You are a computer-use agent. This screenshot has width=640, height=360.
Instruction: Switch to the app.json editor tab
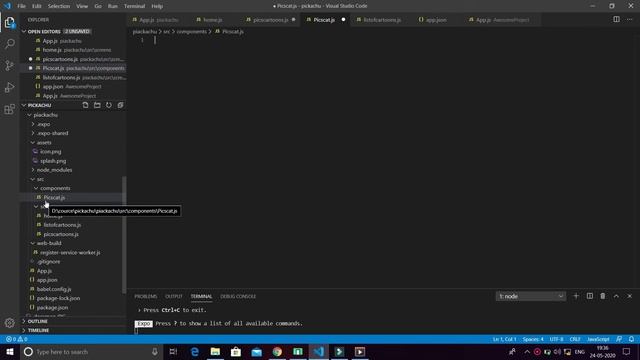click(x=436, y=20)
